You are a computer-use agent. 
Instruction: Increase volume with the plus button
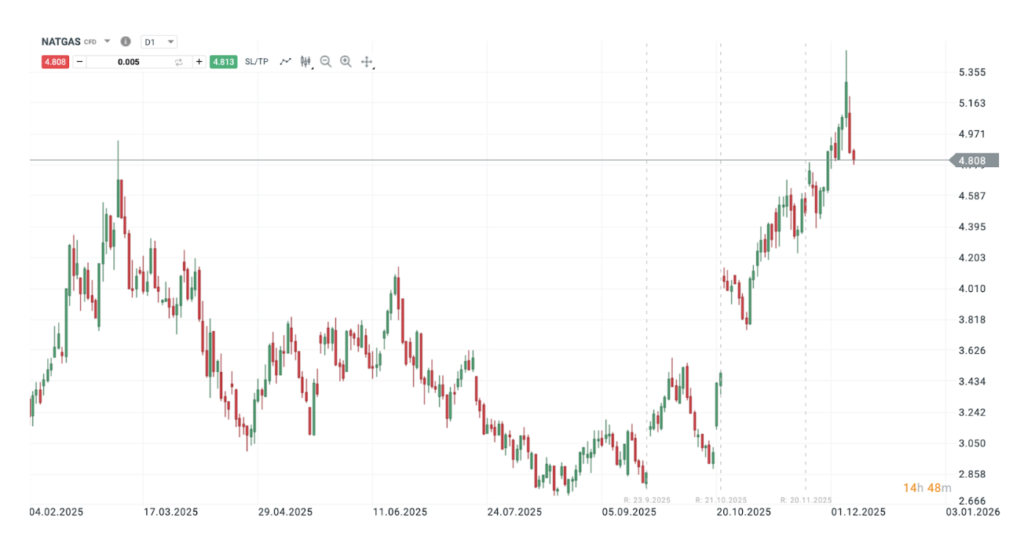coord(199,62)
